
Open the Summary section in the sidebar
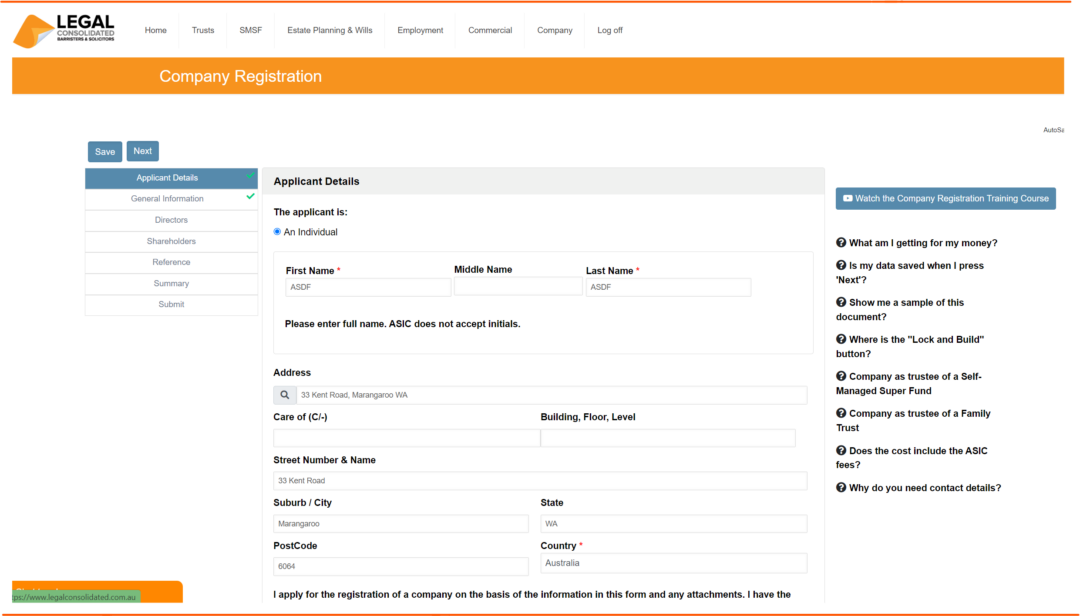[x=171, y=283]
